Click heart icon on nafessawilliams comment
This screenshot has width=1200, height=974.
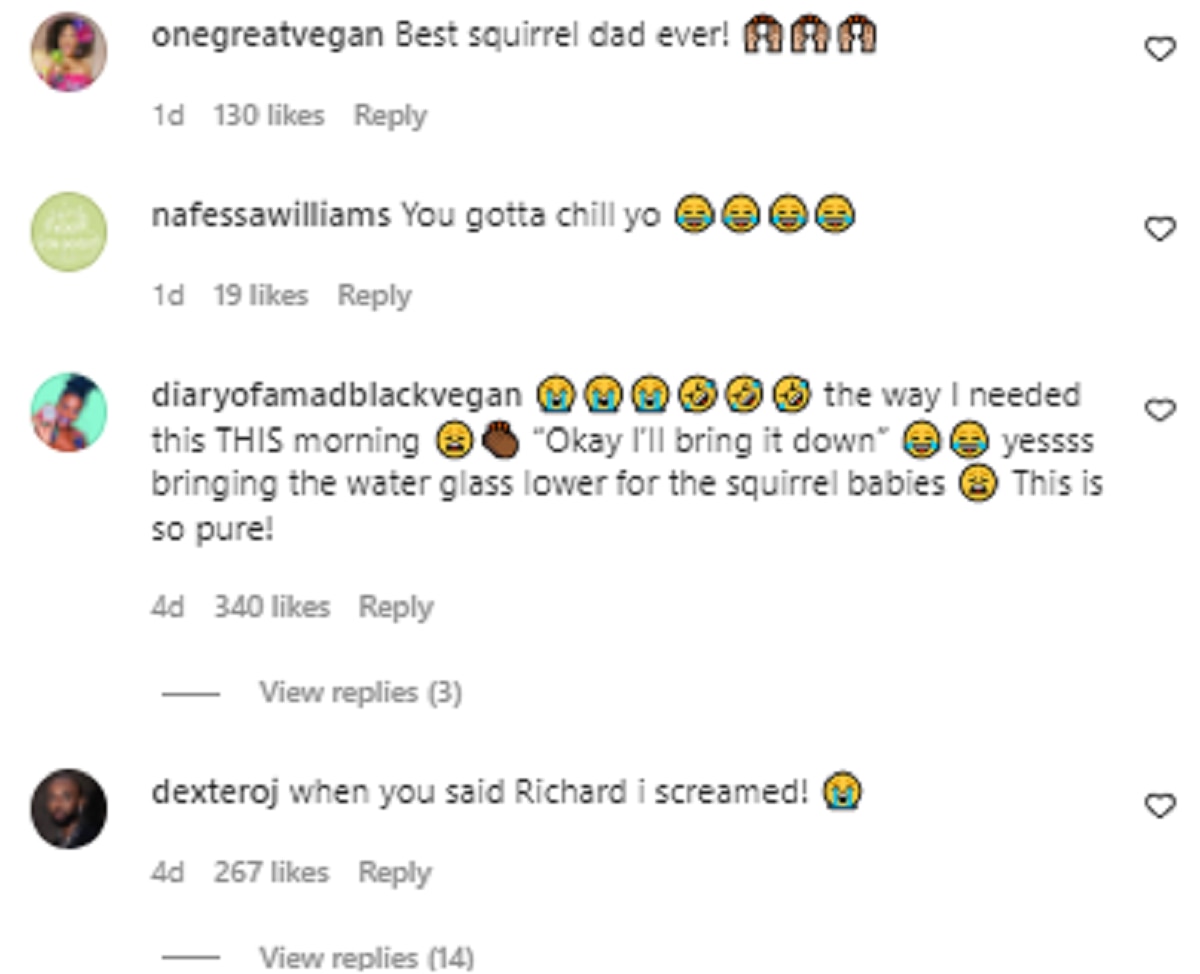1159,229
